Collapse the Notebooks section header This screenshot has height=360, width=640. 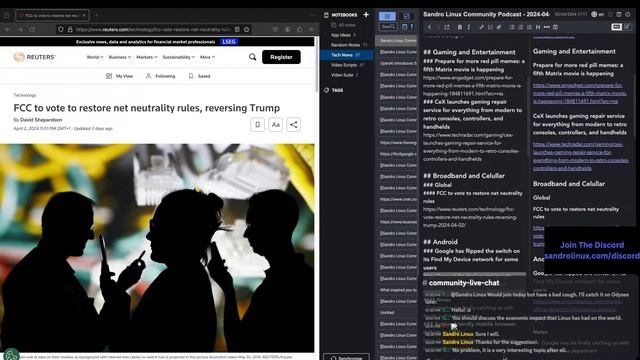click(344, 15)
